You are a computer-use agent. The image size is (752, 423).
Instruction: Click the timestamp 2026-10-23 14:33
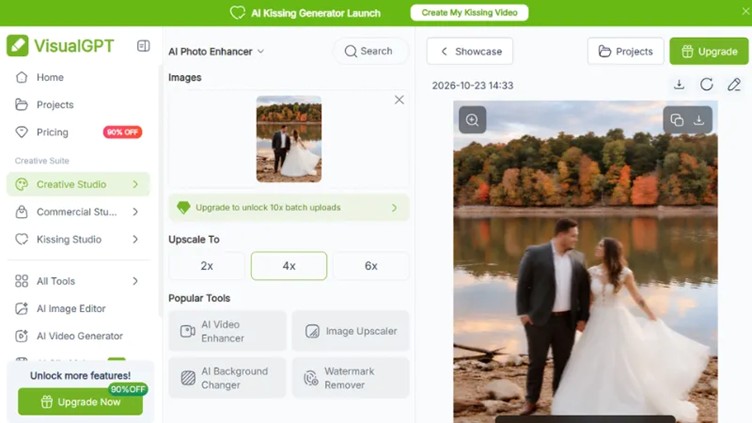[472, 85]
